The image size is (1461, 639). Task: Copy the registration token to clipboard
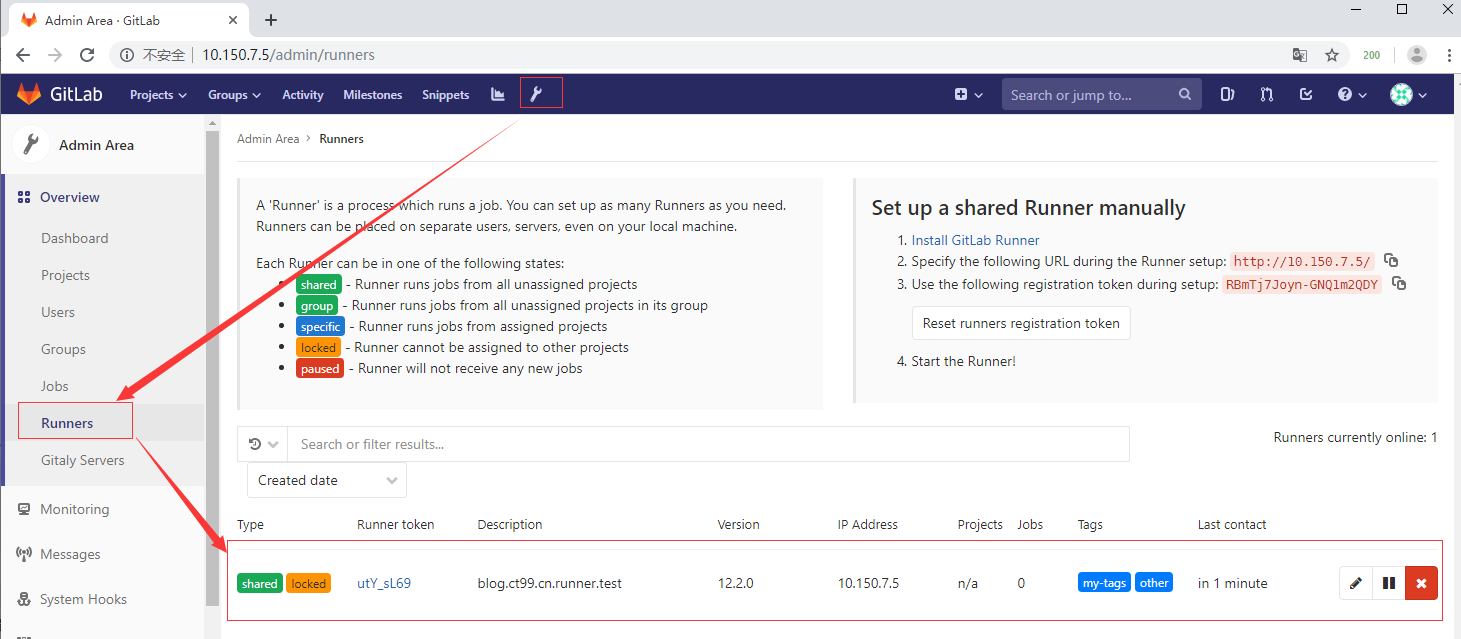click(1399, 284)
